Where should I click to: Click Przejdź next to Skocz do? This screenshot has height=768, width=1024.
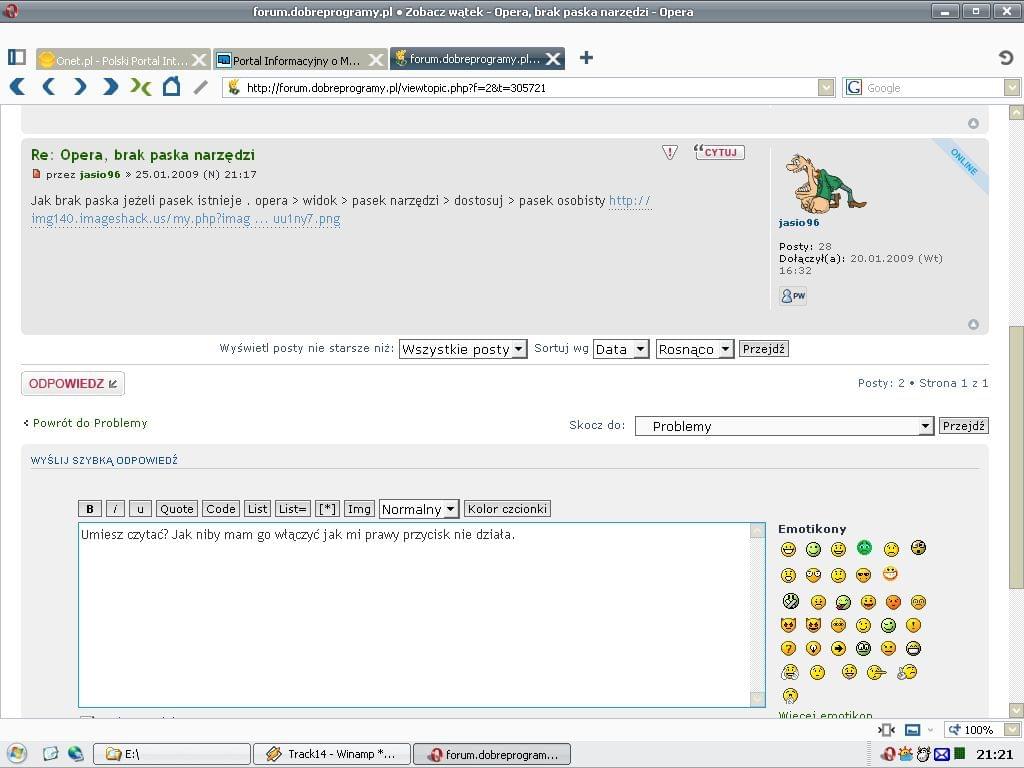point(963,426)
